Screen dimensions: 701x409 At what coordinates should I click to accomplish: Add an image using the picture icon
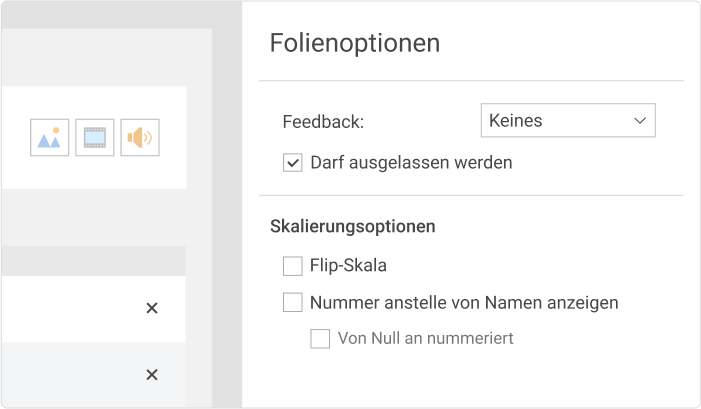[x=50, y=137]
